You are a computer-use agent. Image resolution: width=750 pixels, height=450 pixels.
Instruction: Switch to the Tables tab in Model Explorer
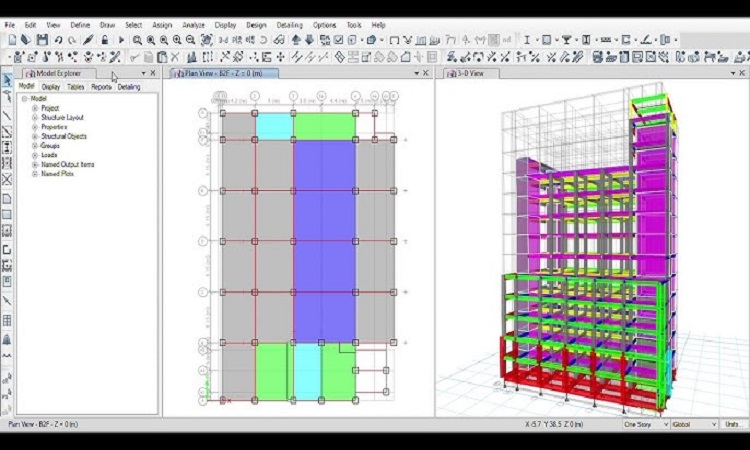coord(76,87)
